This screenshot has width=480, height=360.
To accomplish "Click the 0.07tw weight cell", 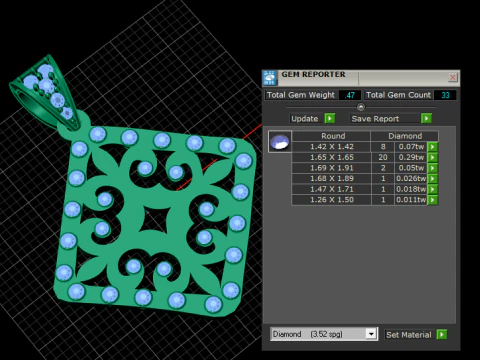I will click(x=411, y=147).
